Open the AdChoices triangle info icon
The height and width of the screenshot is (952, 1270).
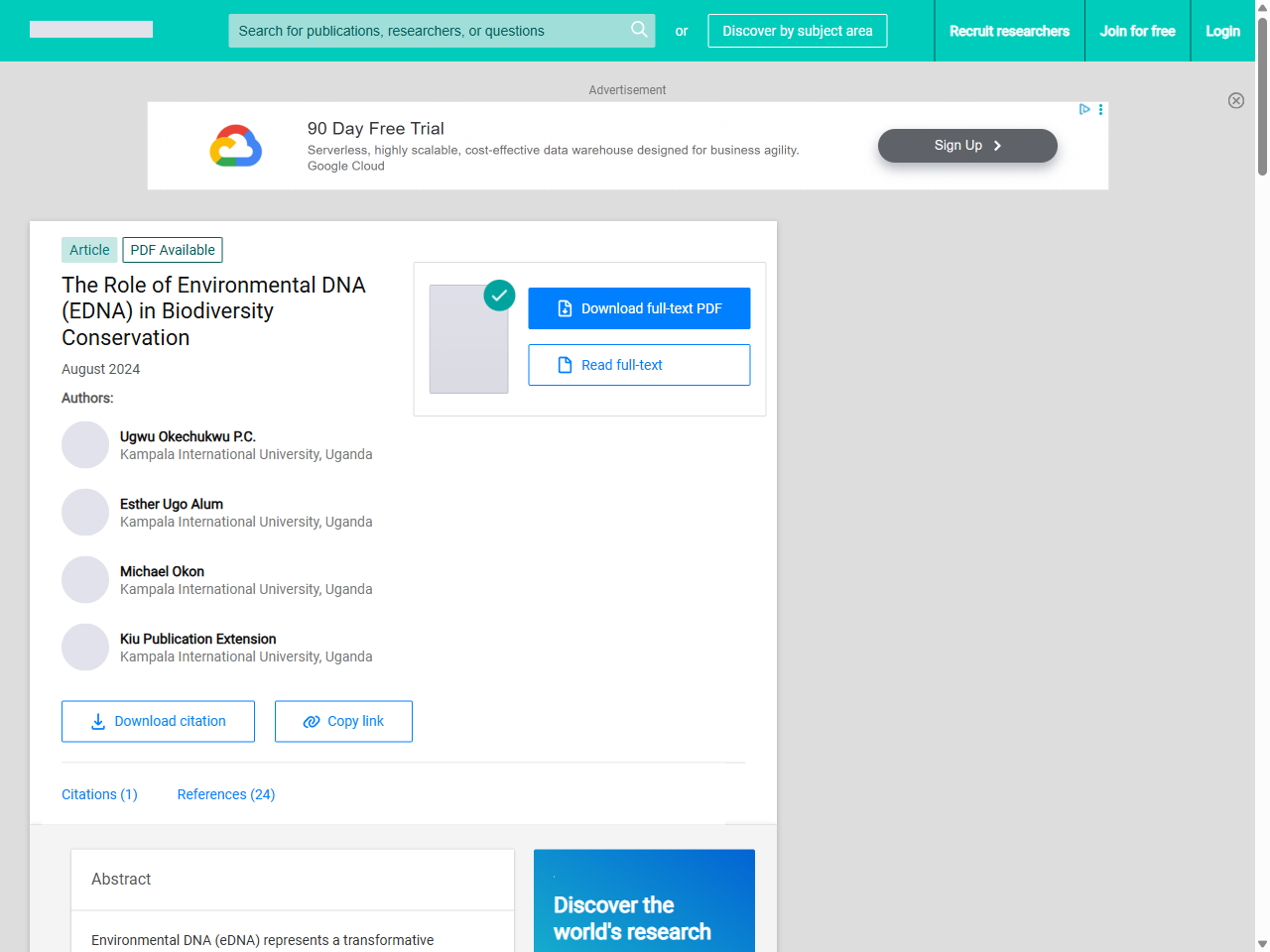[1084, 109]
